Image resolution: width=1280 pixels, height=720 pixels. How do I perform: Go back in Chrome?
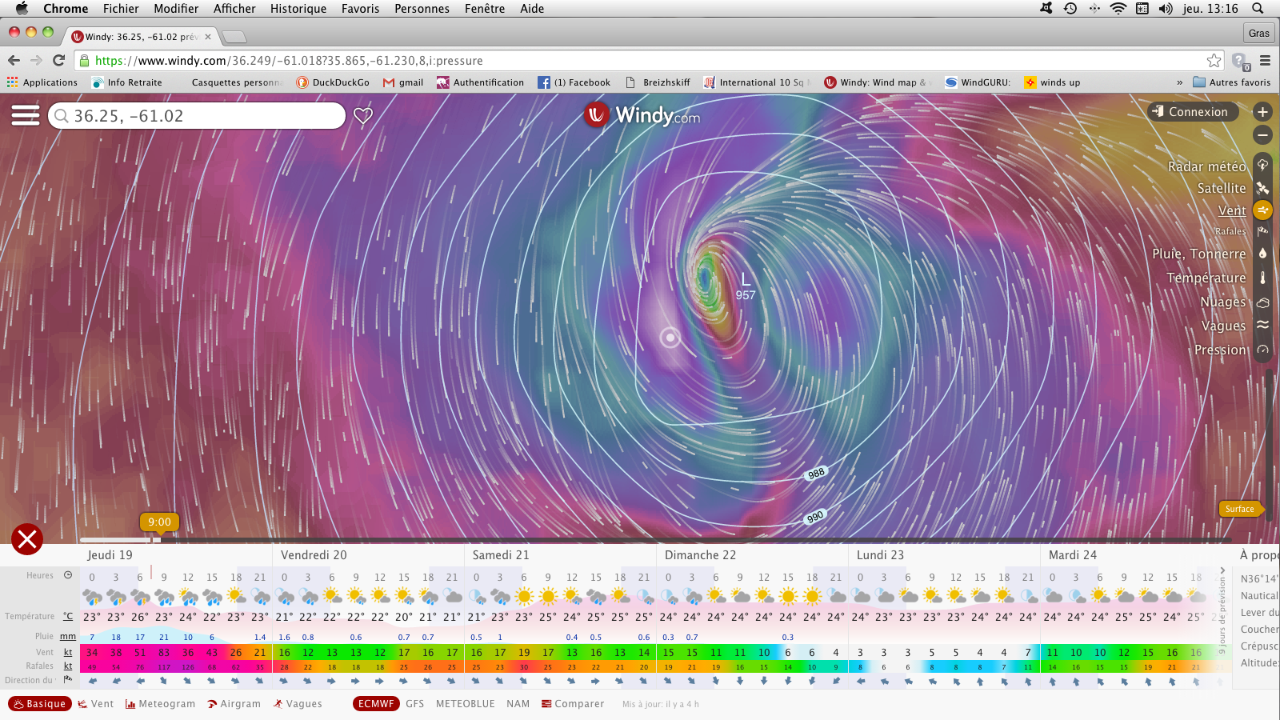15,60
